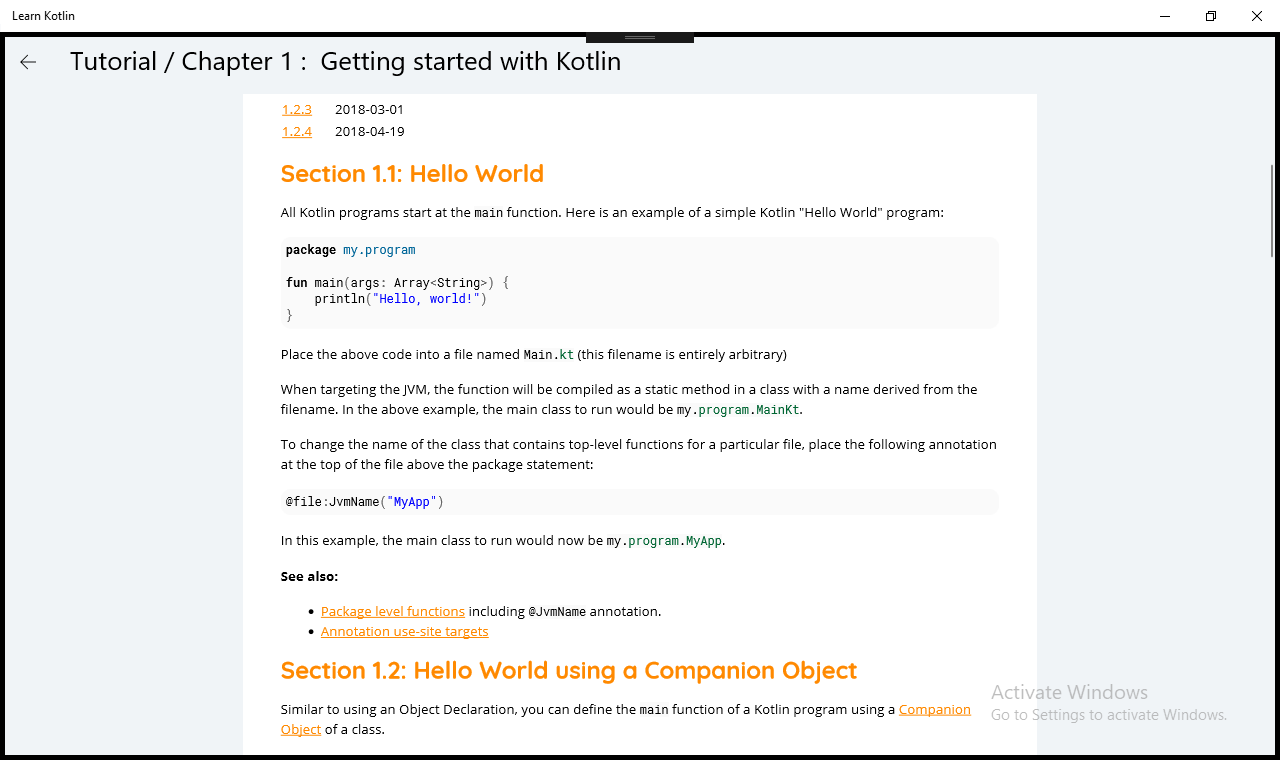Click the 2018-03-01 release date
The height and width of the screenshot is (760, 1280).
pyautogui.click(x=369, y=110)
